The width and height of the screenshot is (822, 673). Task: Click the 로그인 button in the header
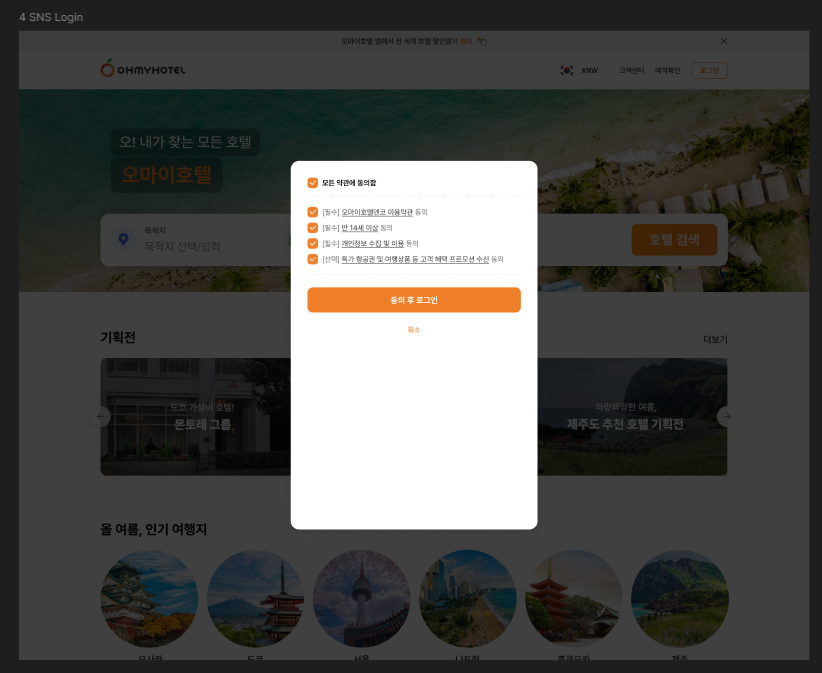pos(709,70)
